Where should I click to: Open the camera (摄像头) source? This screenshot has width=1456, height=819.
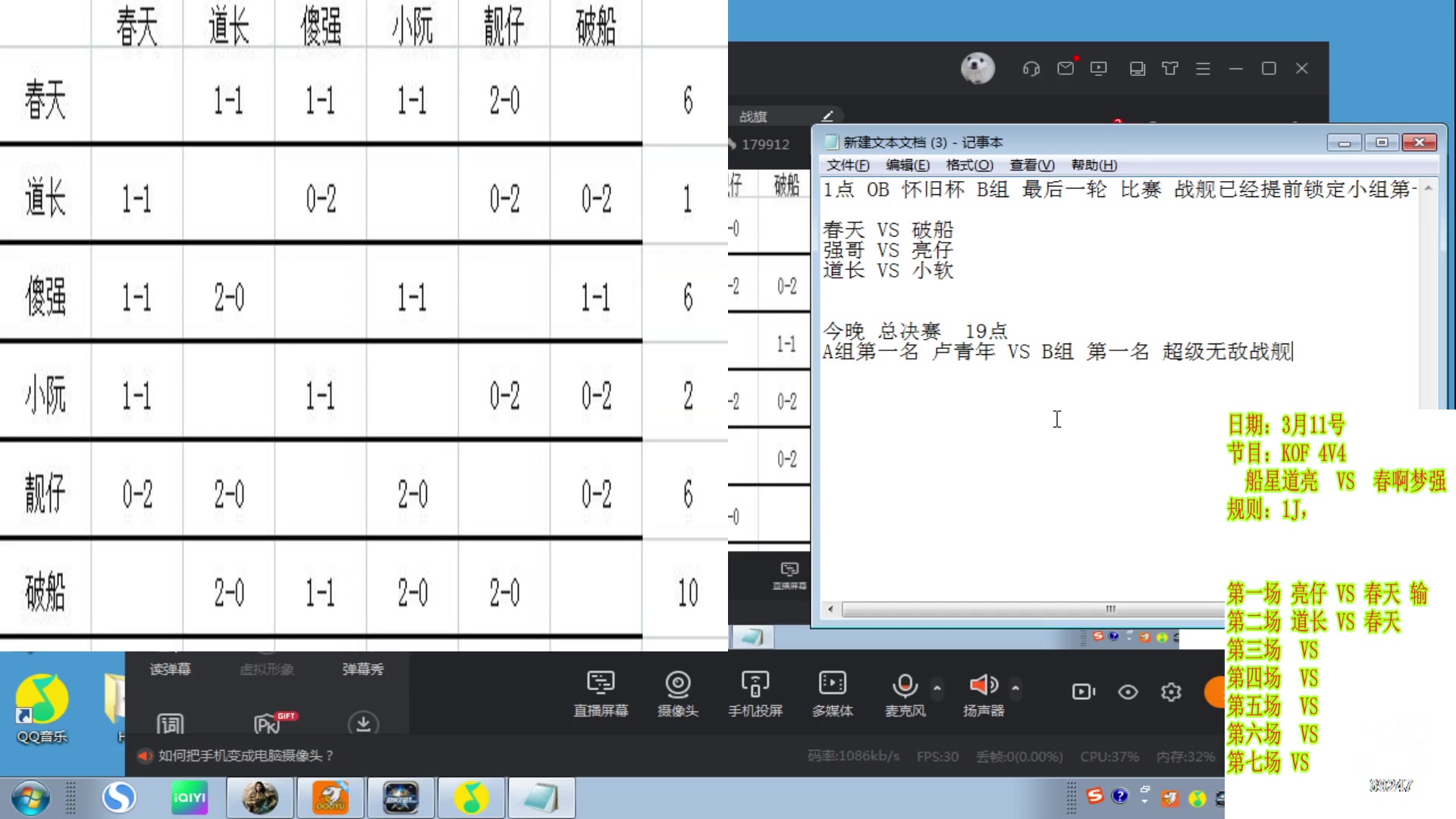click(677, 693)
